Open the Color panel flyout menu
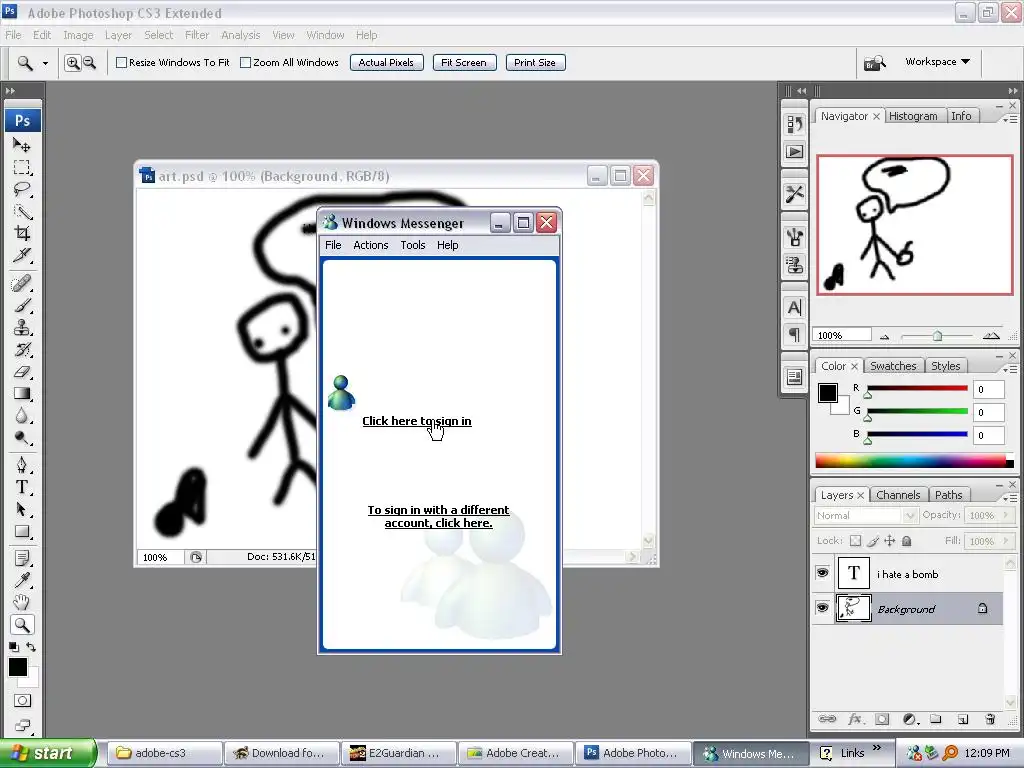1024x768 pixels. coord(1010,369)
